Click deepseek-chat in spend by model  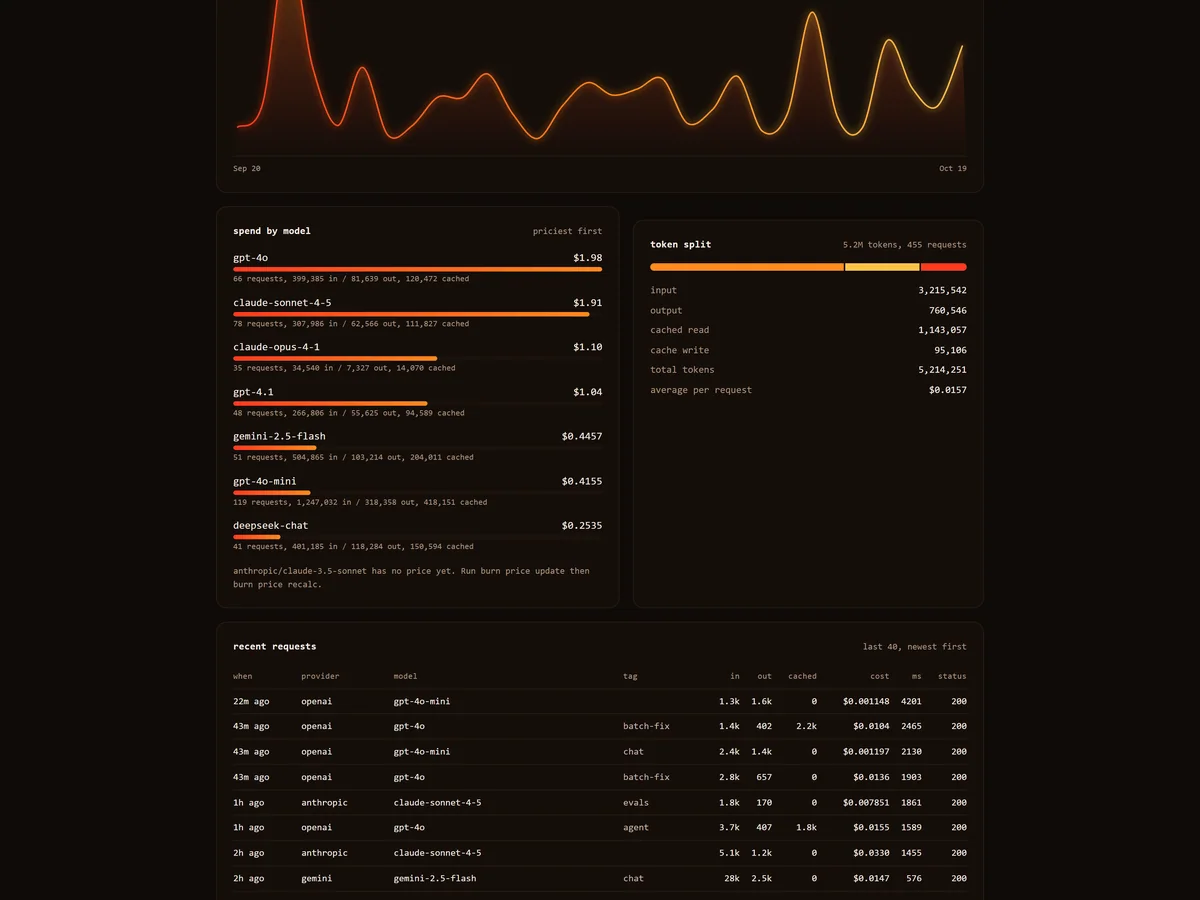270,525
